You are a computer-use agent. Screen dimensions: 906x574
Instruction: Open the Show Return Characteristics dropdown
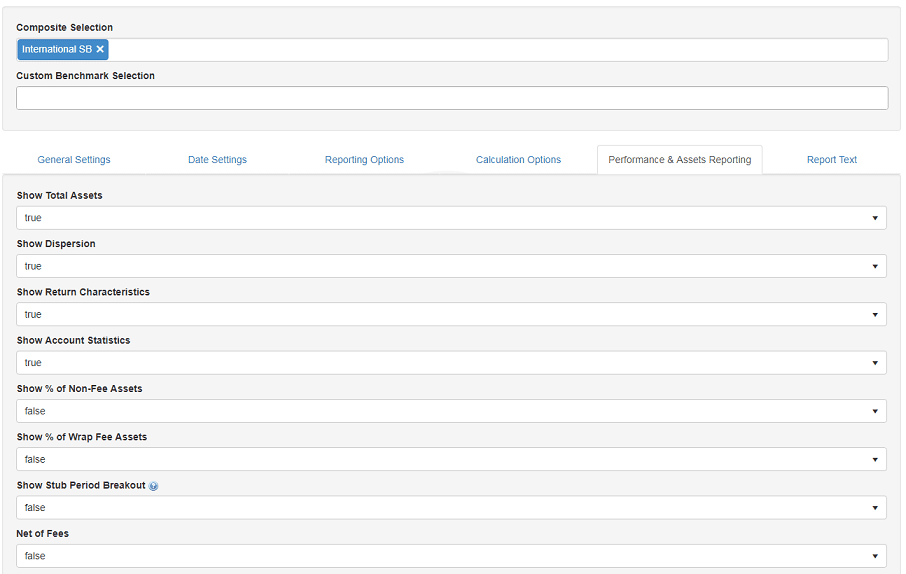point(451,314)
